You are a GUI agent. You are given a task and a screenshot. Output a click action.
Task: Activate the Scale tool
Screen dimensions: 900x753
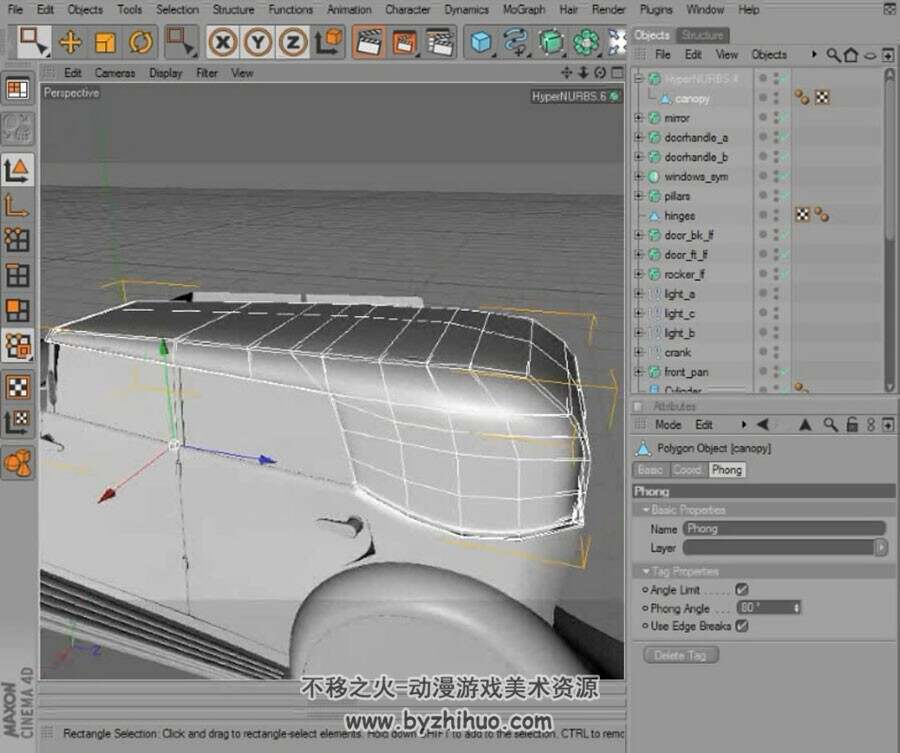[105, 42]
